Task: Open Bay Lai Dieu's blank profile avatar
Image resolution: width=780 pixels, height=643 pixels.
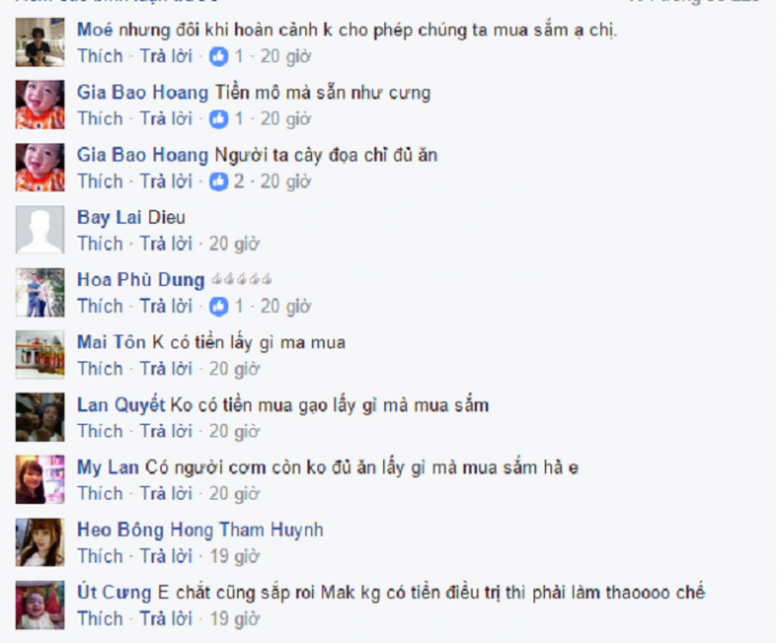Action: pos(40,230)
